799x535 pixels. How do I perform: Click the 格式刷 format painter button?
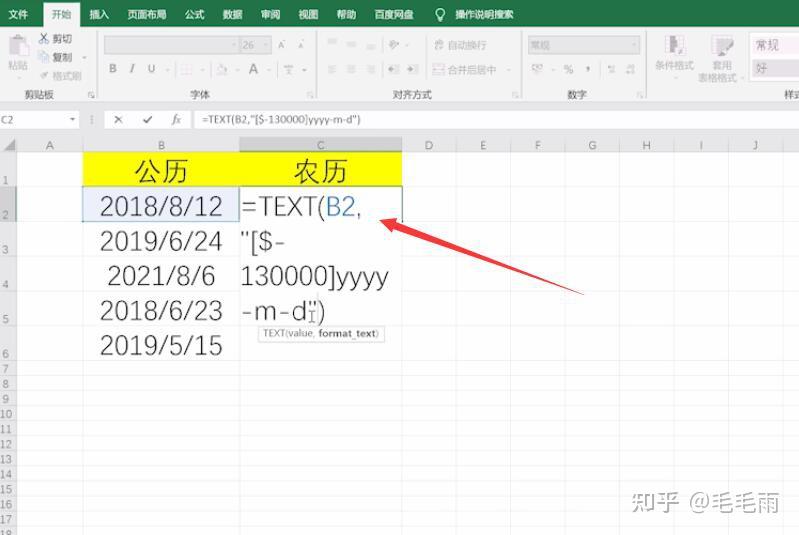[x=61, y=76]
